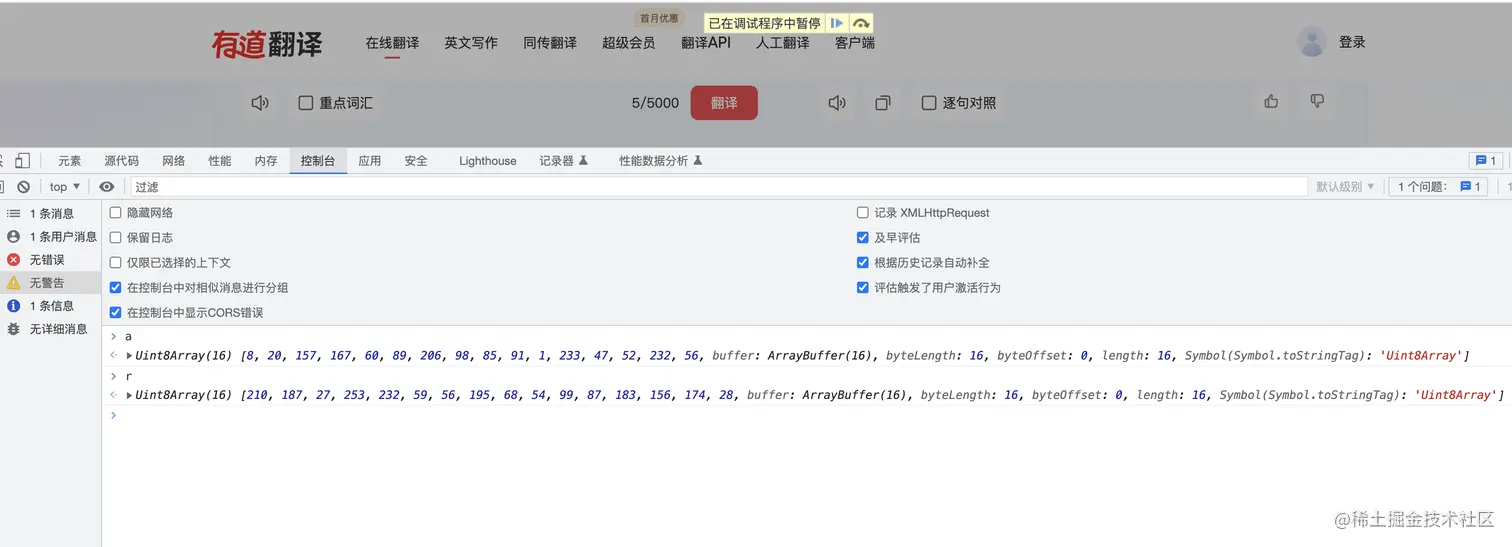Expand second Uint8Array output starting with 210, 187
Viewport: 1512px width, 547px height.
[x=129, y=395]
